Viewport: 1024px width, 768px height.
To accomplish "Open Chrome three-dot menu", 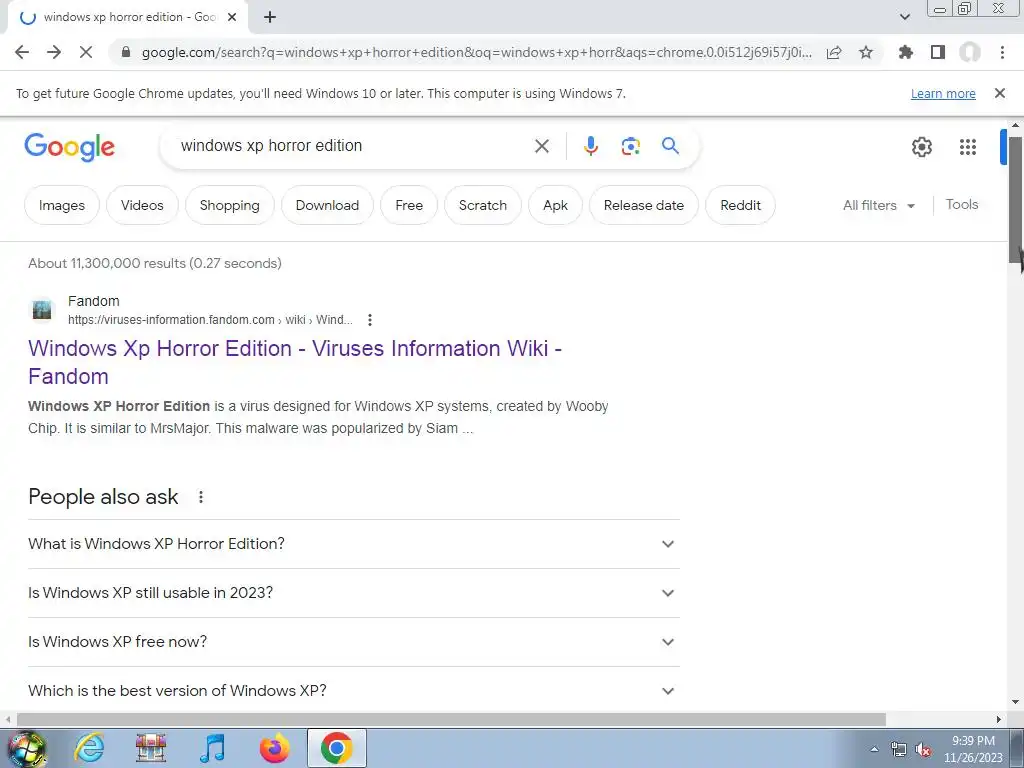I will (x=1002, y=52).
